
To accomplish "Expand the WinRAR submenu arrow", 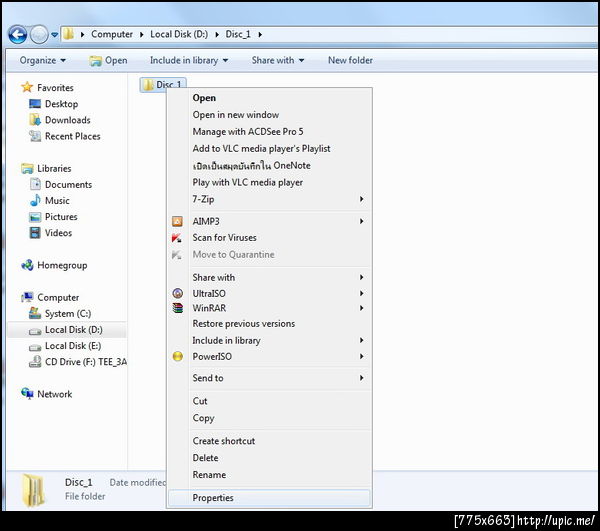I will pyautogui.click(x=361, y=308).
